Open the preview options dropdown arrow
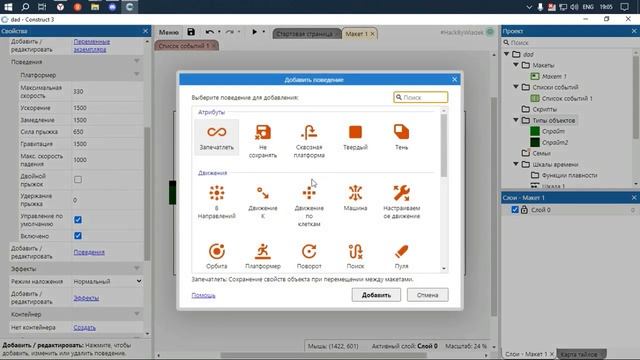This screenshot has width=640, height=360. pyautogui.click(x=264, y=32)
